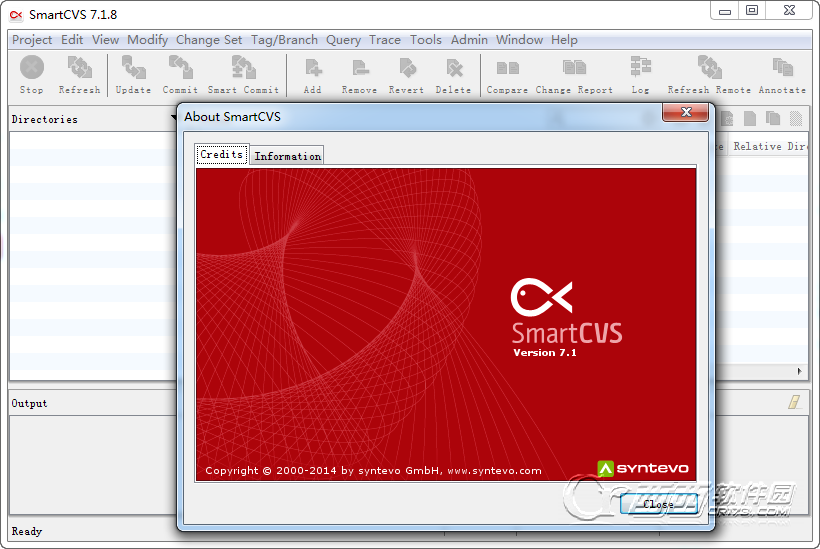Screen dimensions: 820x549
Task: Maximize the SmartCVS main window
Action: (x=752, y=10)
